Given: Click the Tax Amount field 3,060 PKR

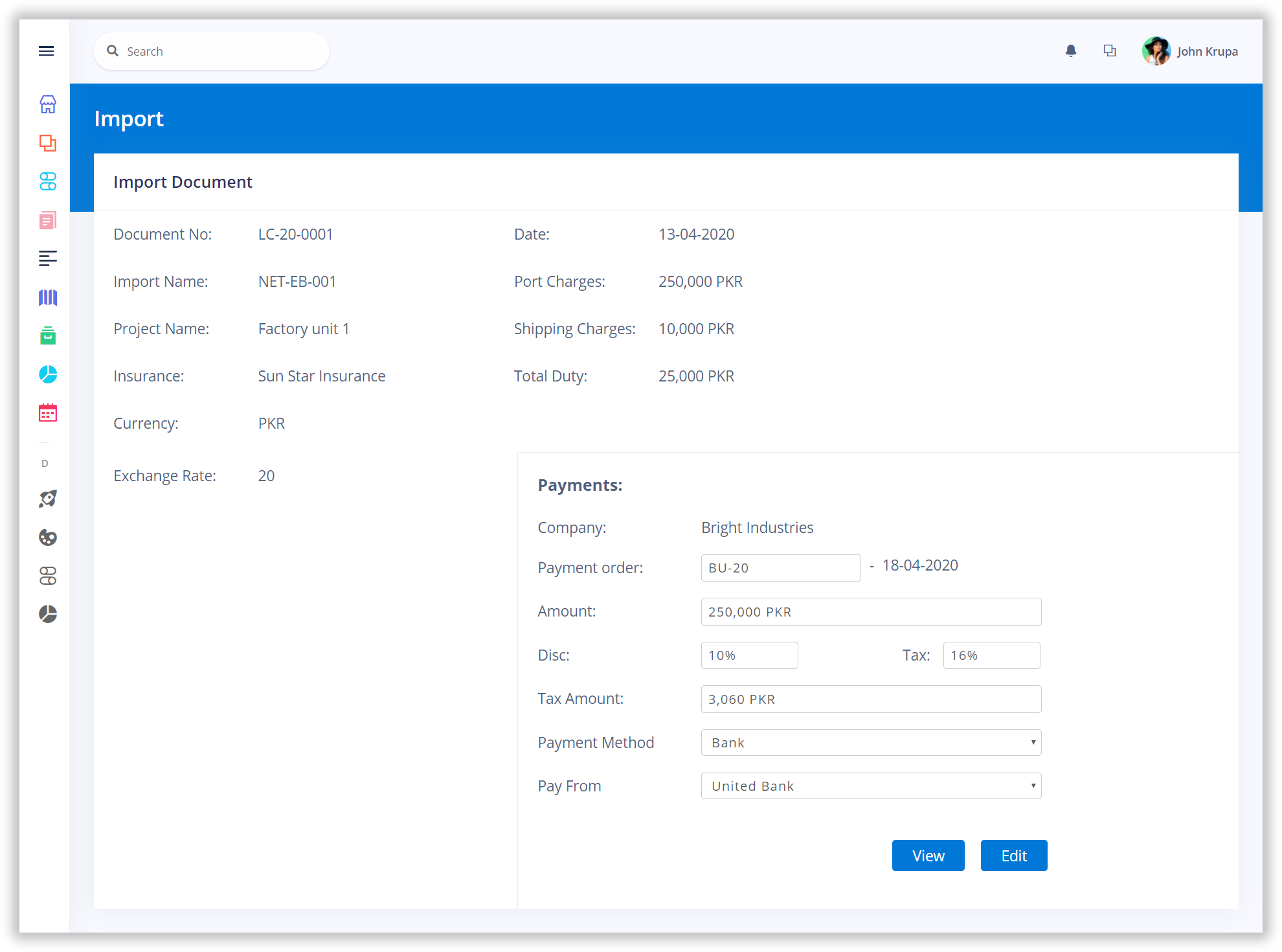Looking at the screenshot, I should tap(871, 699).
